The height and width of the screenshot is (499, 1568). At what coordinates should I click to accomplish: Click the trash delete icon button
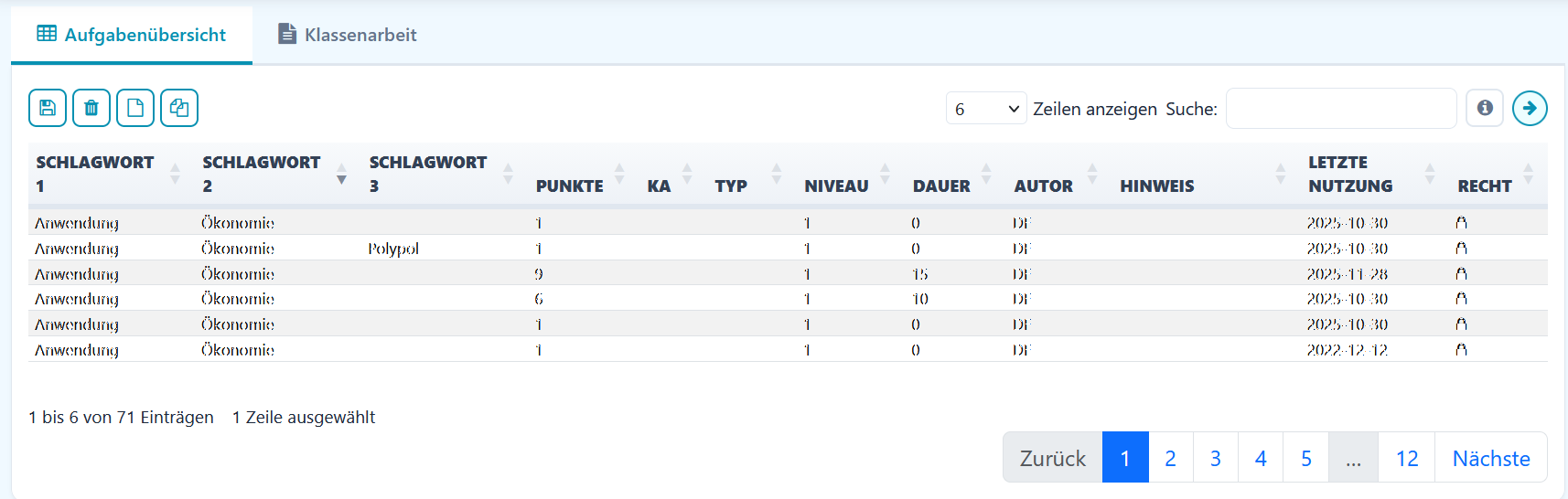point(91,108)
